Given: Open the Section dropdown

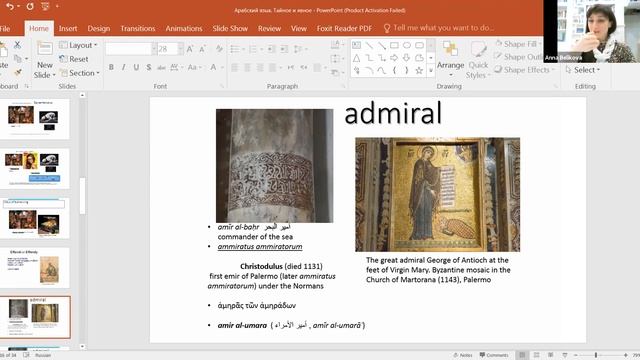Looking at the screenshot, I should point(80,73).
